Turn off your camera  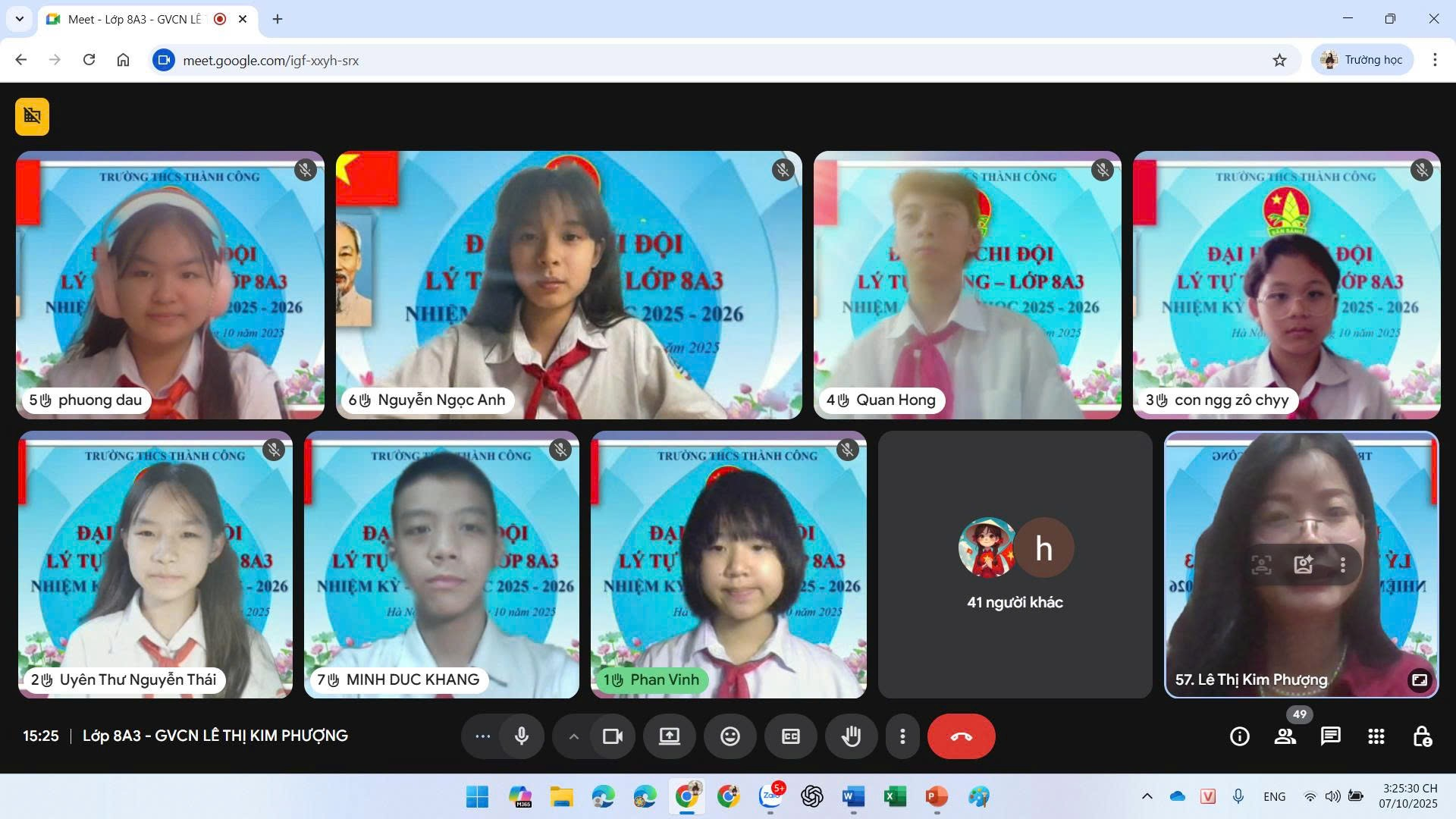(612, 736)
